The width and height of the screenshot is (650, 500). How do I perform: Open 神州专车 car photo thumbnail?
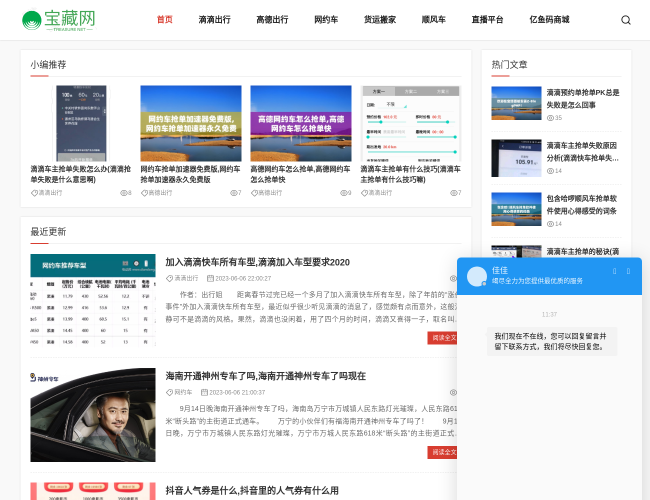point(93,415)
